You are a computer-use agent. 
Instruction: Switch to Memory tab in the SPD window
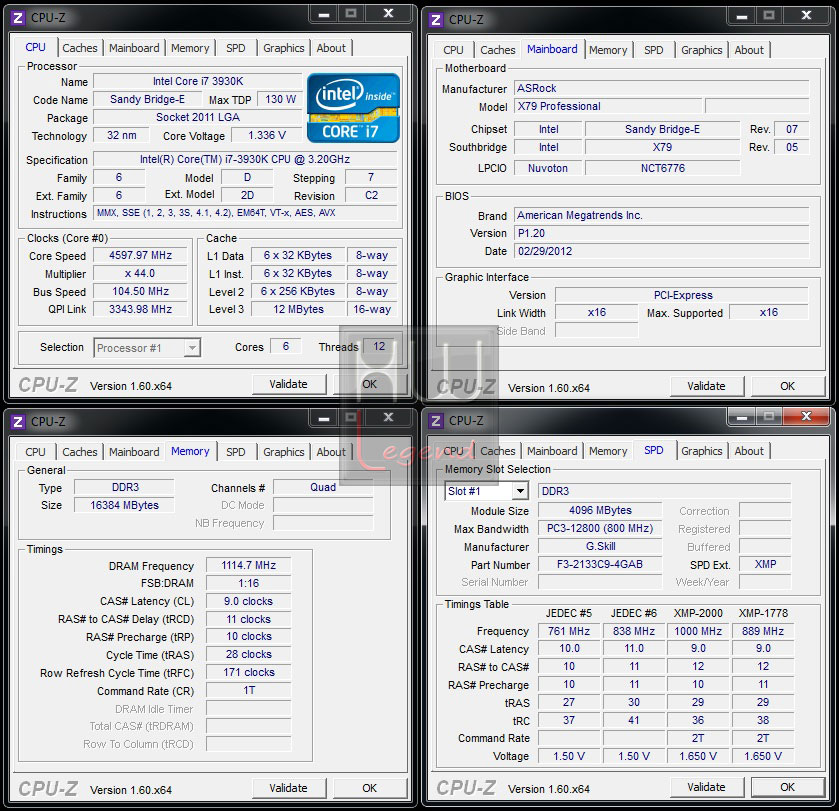pyautogui.click(x=608, y=451)
